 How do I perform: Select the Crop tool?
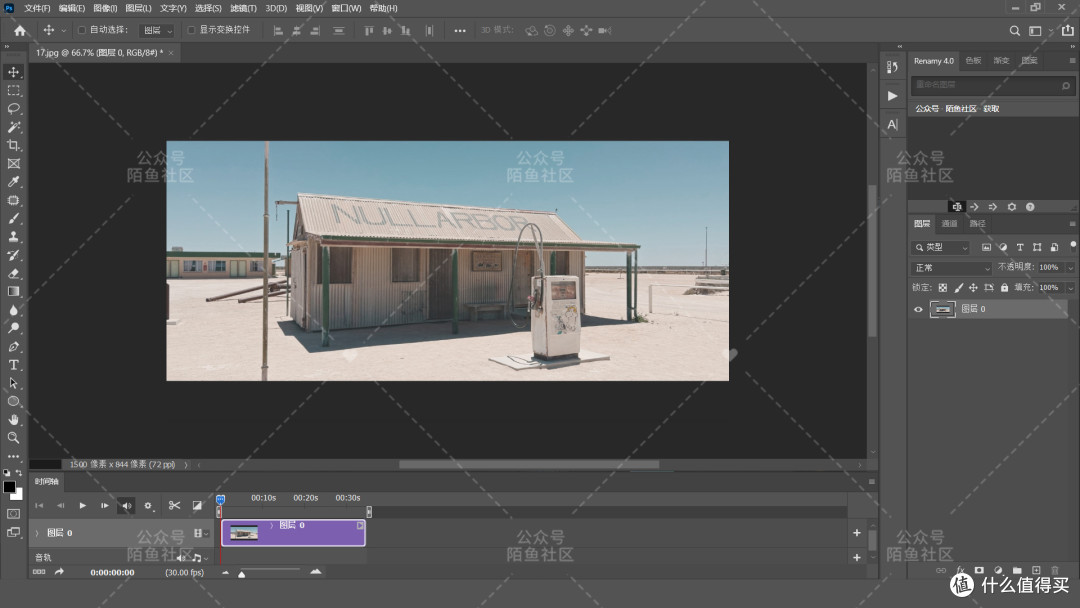pyautogui.click(x=13, y=145)
